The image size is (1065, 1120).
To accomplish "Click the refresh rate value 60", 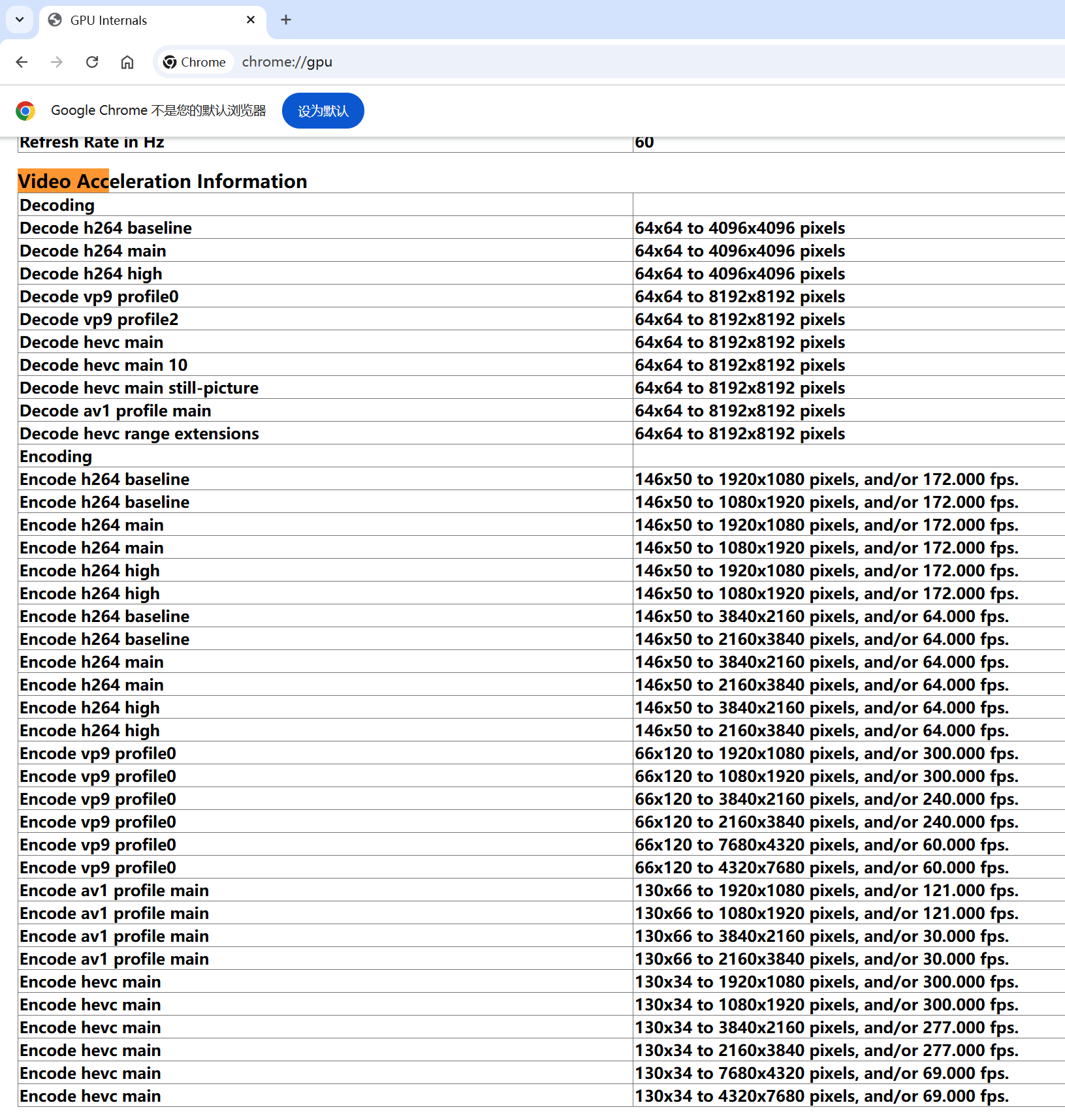I will [644, 143].
